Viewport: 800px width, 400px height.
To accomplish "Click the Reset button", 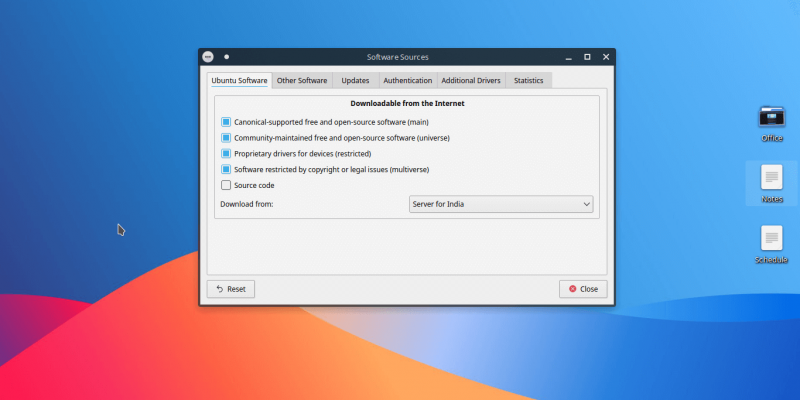I will [x=231, y=289].
